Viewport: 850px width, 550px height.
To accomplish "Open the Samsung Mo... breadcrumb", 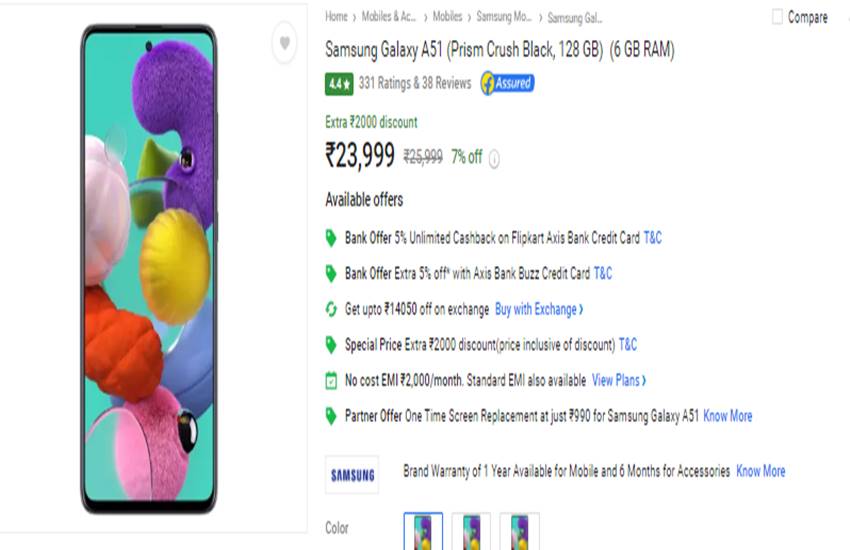I will 504,17.
